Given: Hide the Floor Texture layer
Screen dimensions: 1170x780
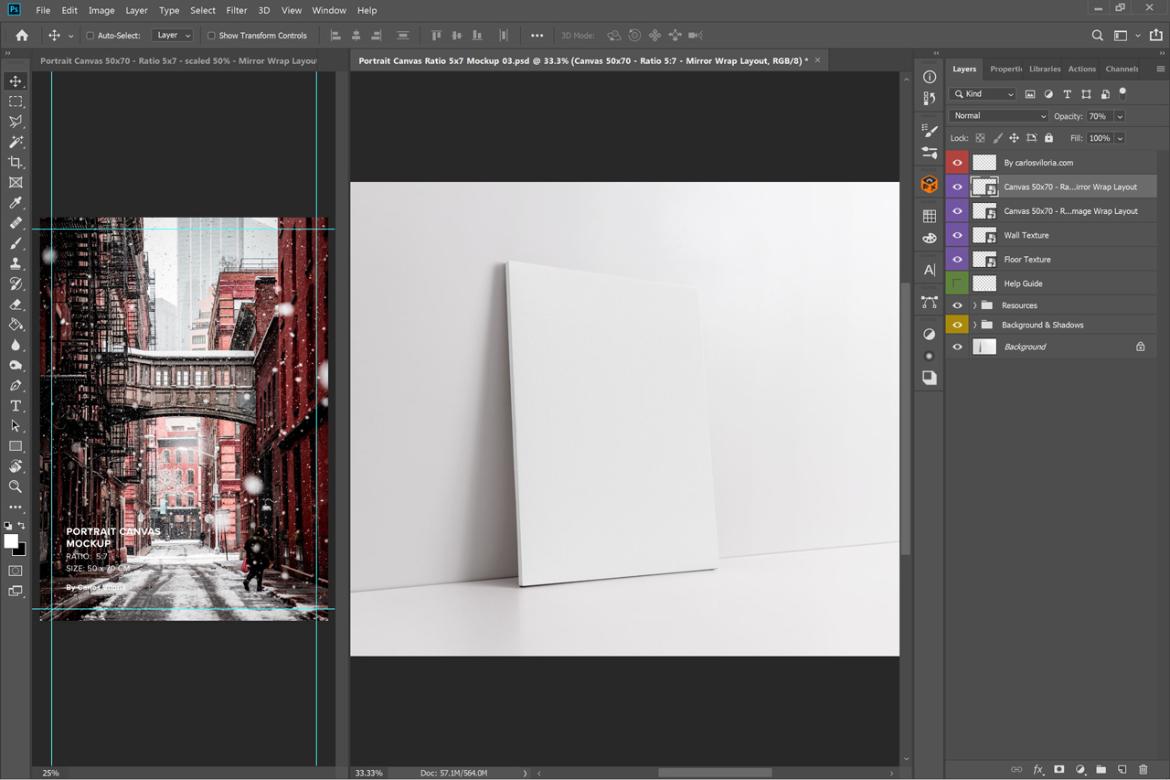Looking at the screenshot, I should (x=957, y=259).
